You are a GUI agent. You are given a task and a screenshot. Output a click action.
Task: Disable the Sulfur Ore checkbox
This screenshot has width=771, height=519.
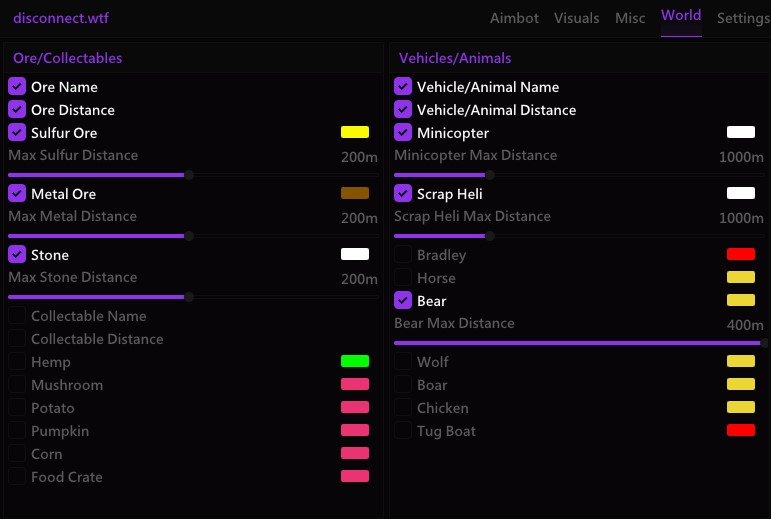click(17, 133)
